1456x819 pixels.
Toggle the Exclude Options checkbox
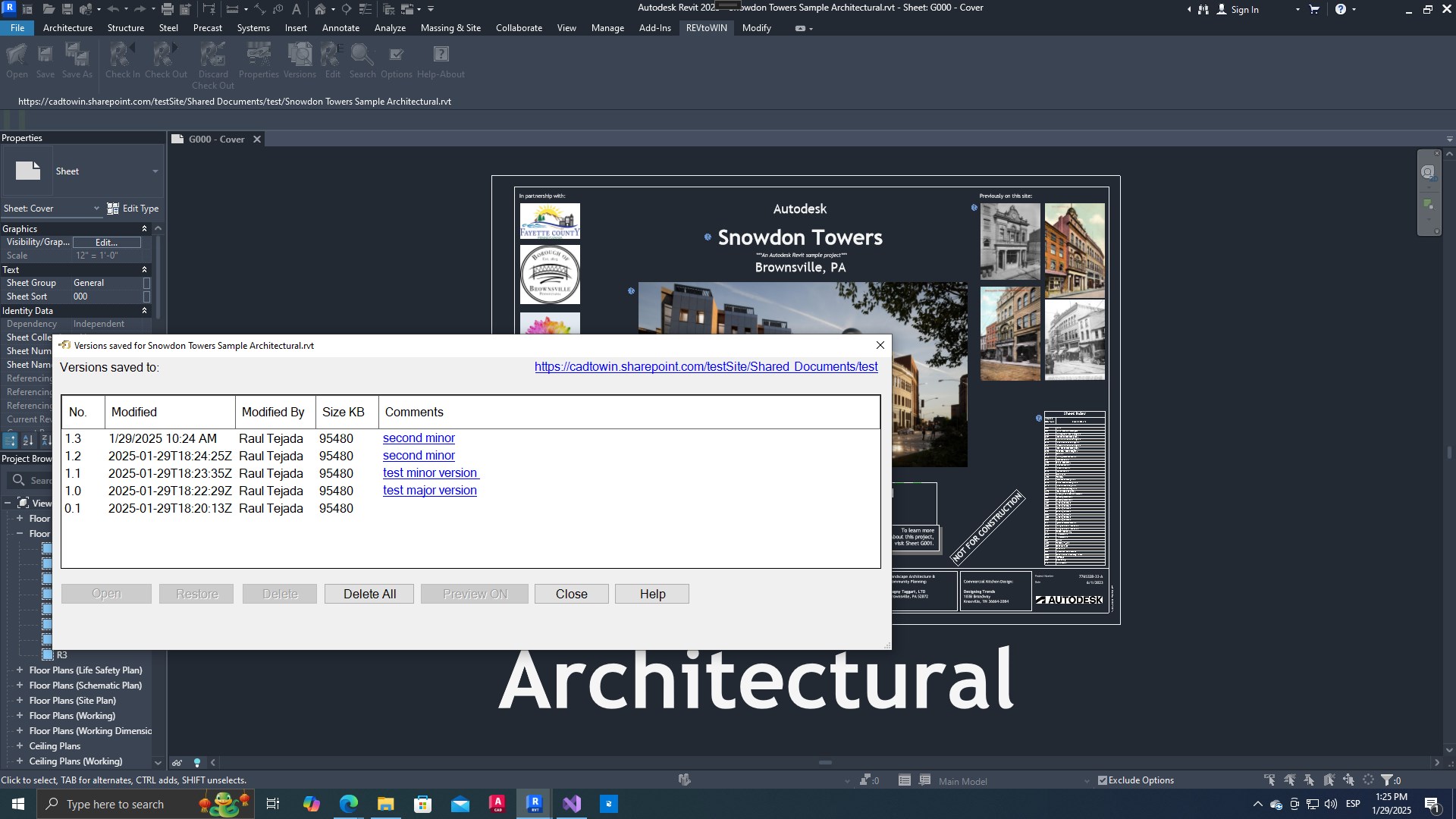[1103, 780]
